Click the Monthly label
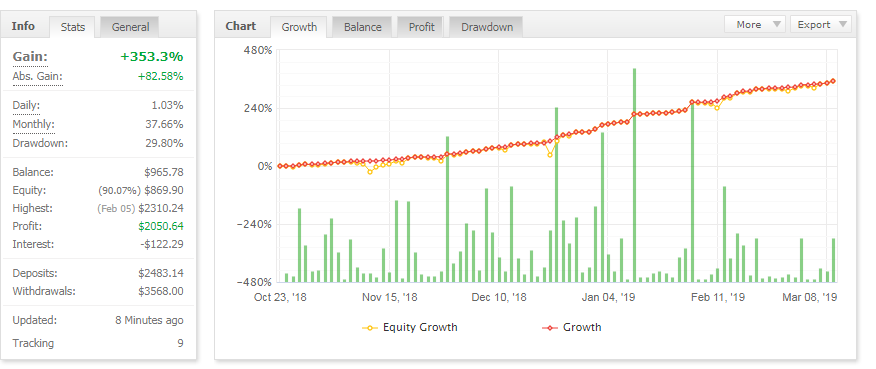 click(x=34, y=124)
